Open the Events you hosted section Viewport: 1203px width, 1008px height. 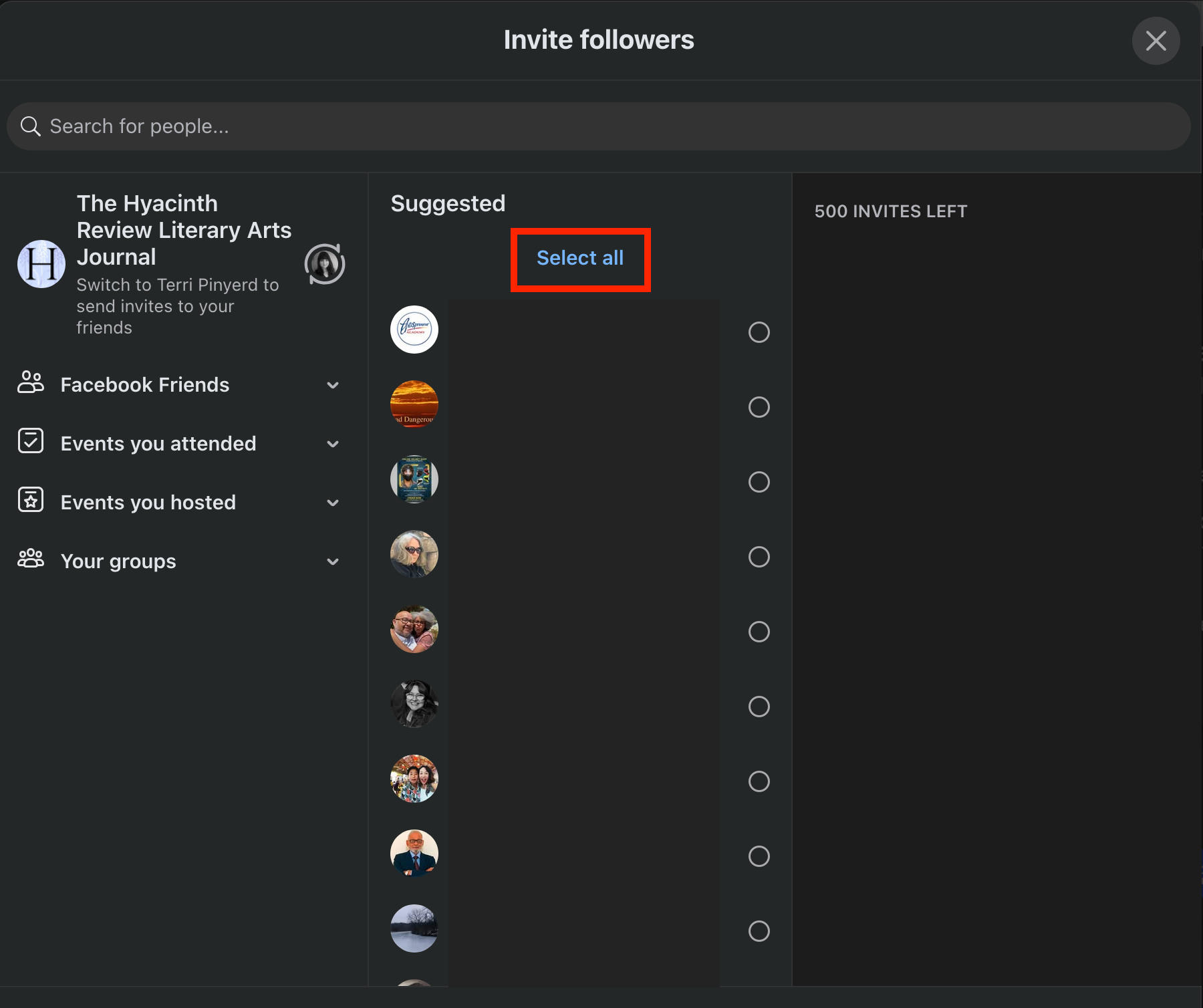click(x=148, y=503)
